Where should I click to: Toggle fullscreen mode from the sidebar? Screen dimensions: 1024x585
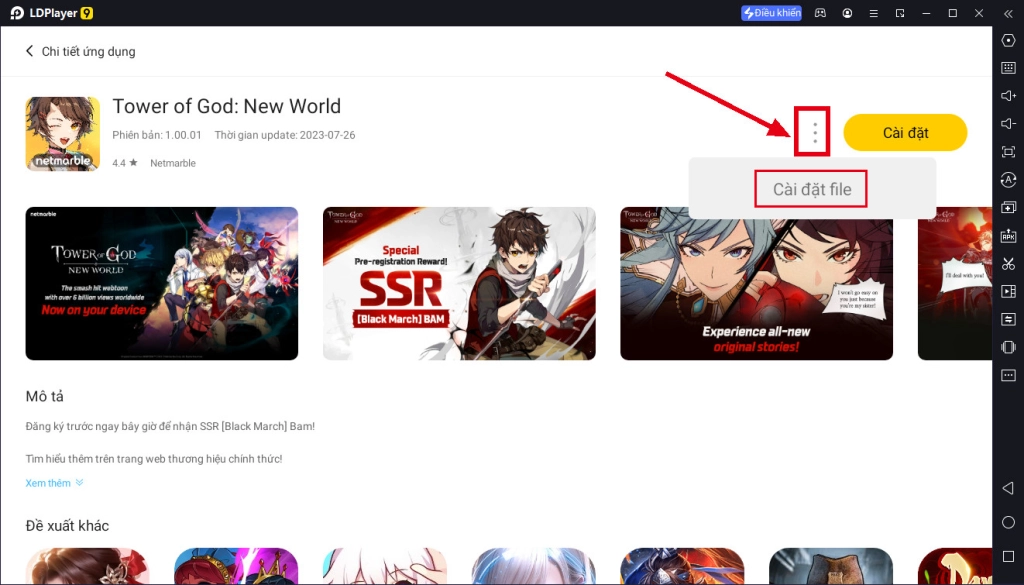1009,152
